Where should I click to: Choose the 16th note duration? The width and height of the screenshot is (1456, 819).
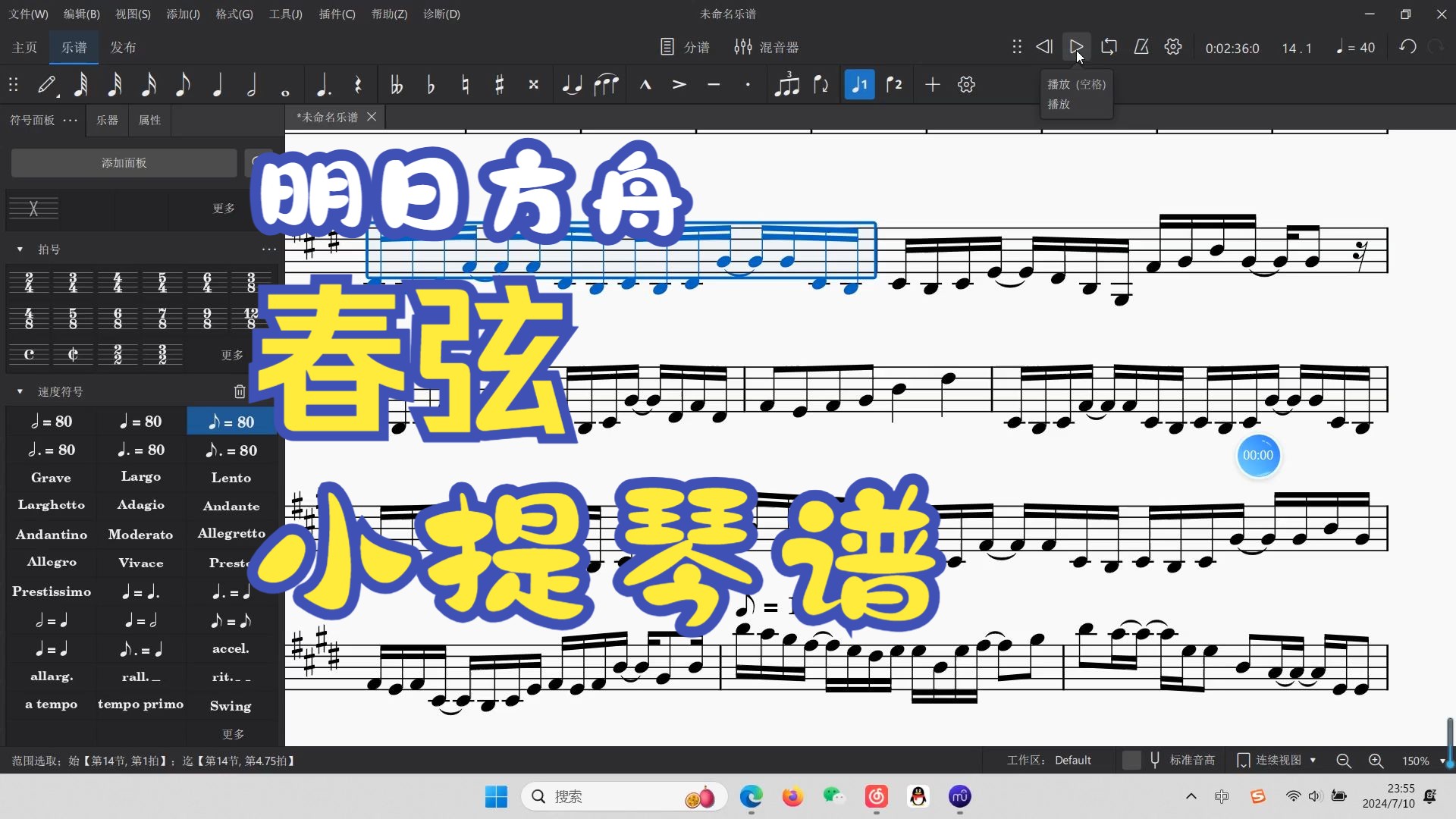coord(149,85)
